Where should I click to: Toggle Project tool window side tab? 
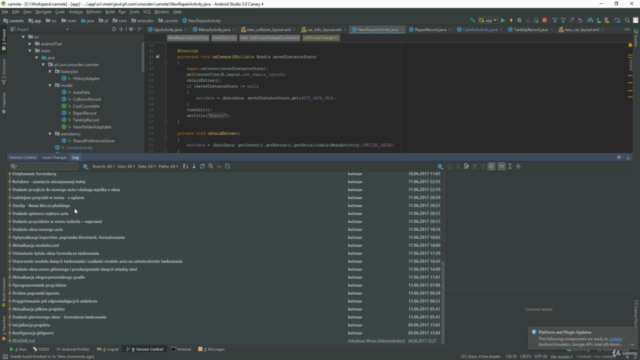4,40
